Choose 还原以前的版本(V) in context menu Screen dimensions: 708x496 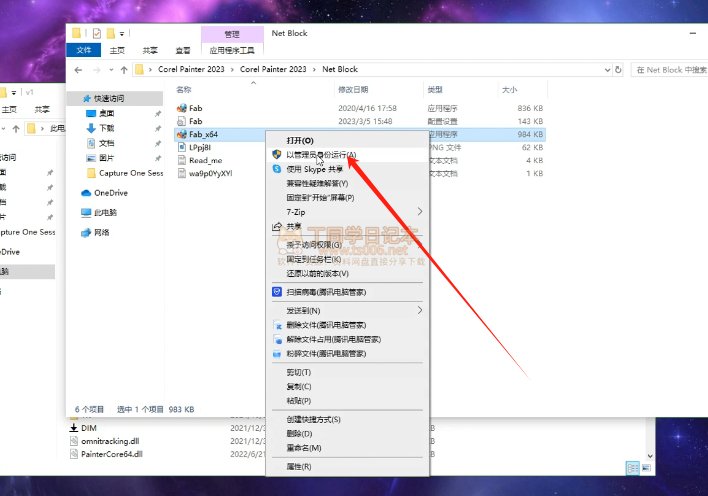(x=347, y=274)
